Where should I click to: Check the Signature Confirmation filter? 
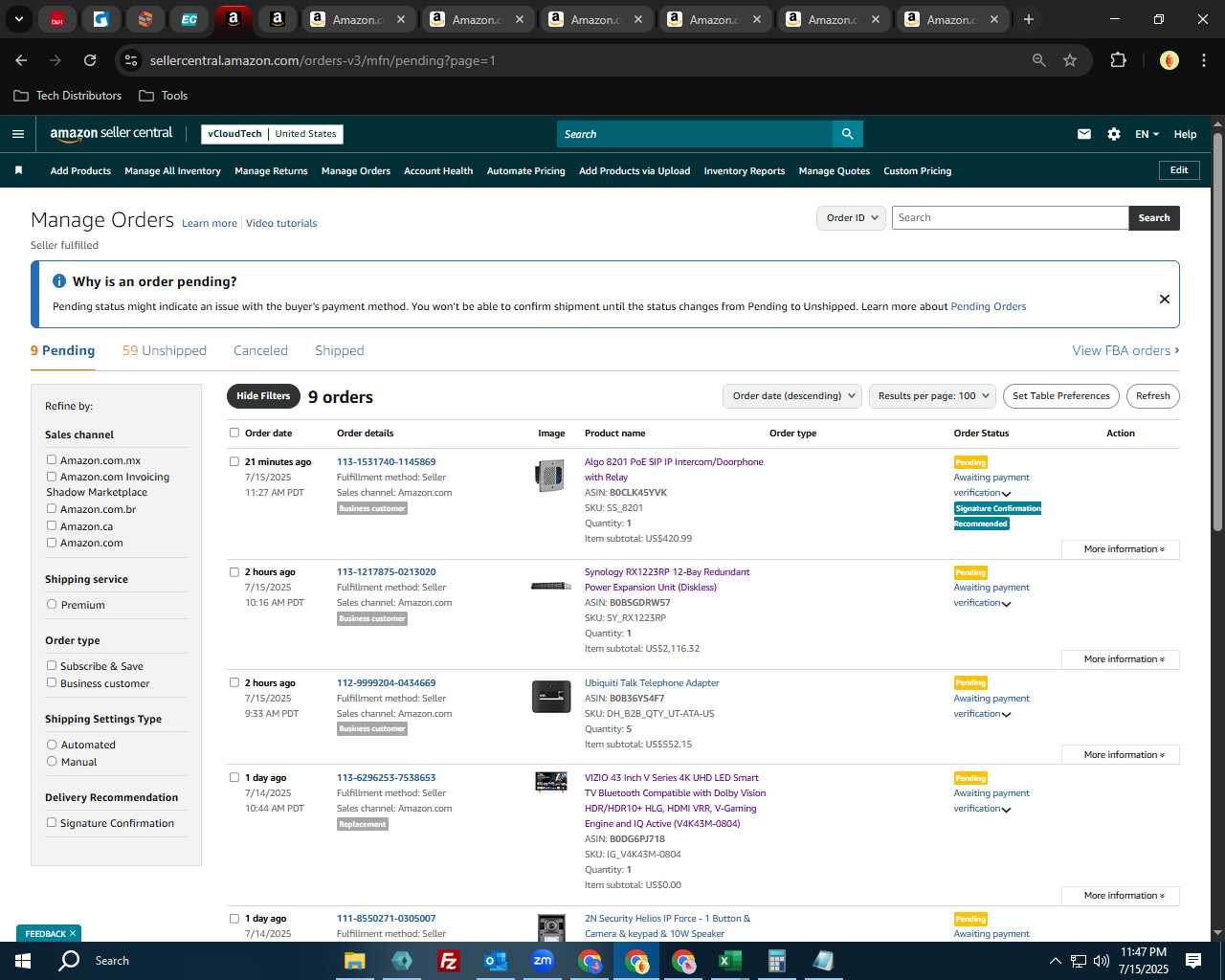[x=52, y=823]
